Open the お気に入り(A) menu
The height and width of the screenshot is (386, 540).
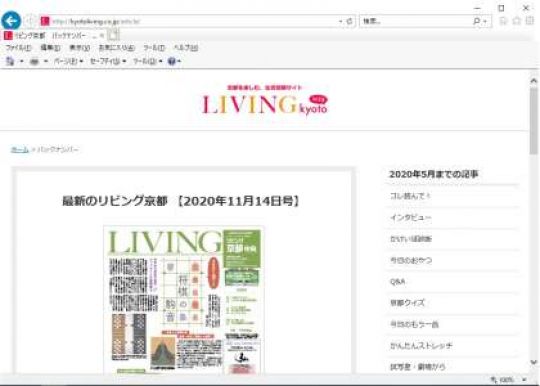116,48
